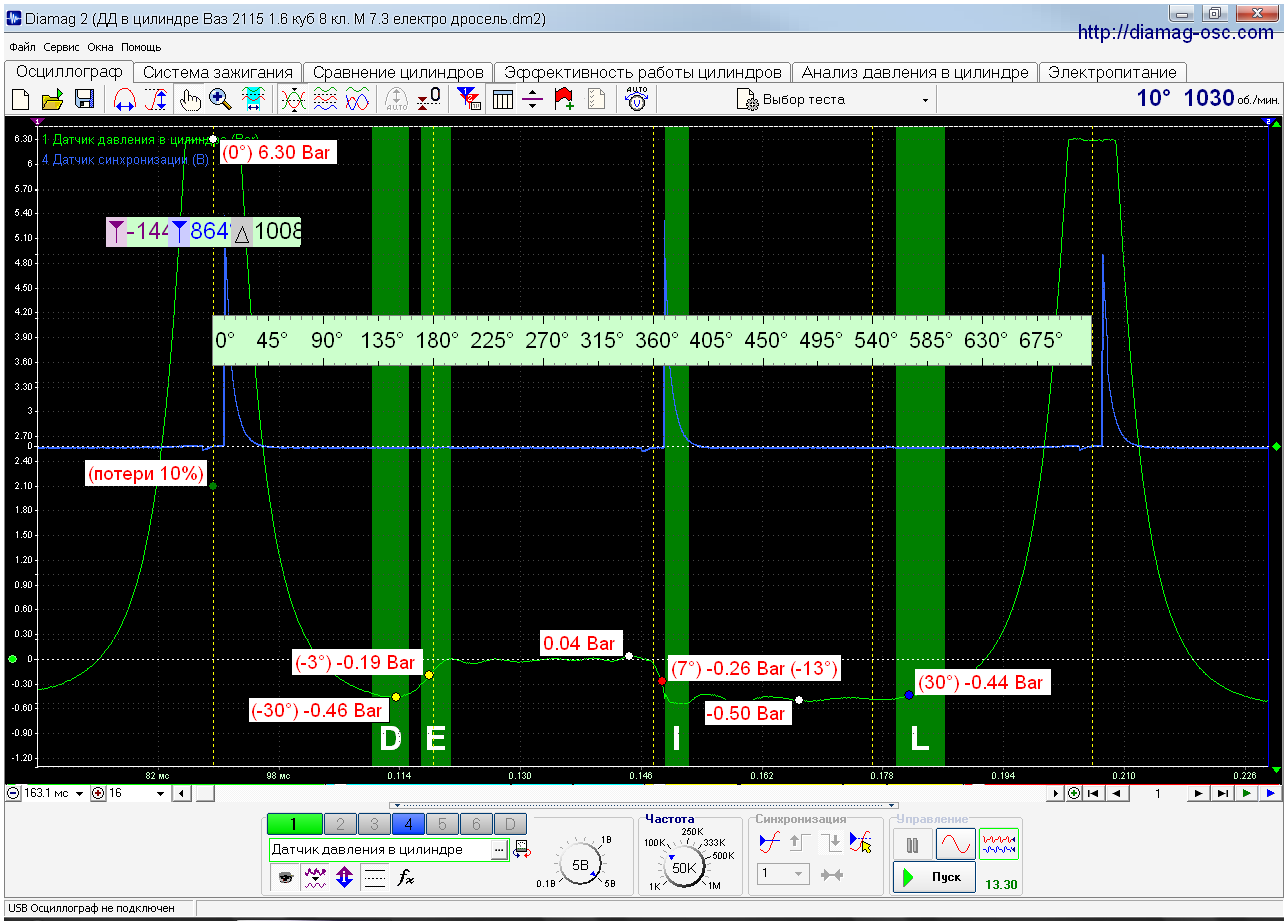Click the stacked waveforms display mode icon
The image size is (1288, 921).
325,99
